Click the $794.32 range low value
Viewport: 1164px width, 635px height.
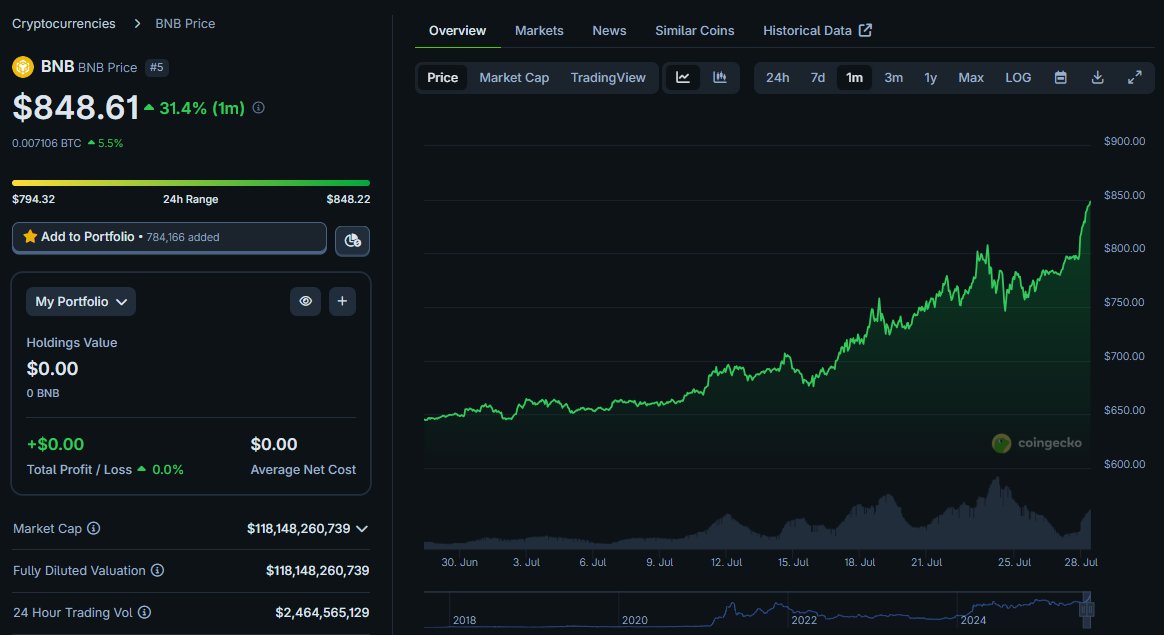click(33, 199)
